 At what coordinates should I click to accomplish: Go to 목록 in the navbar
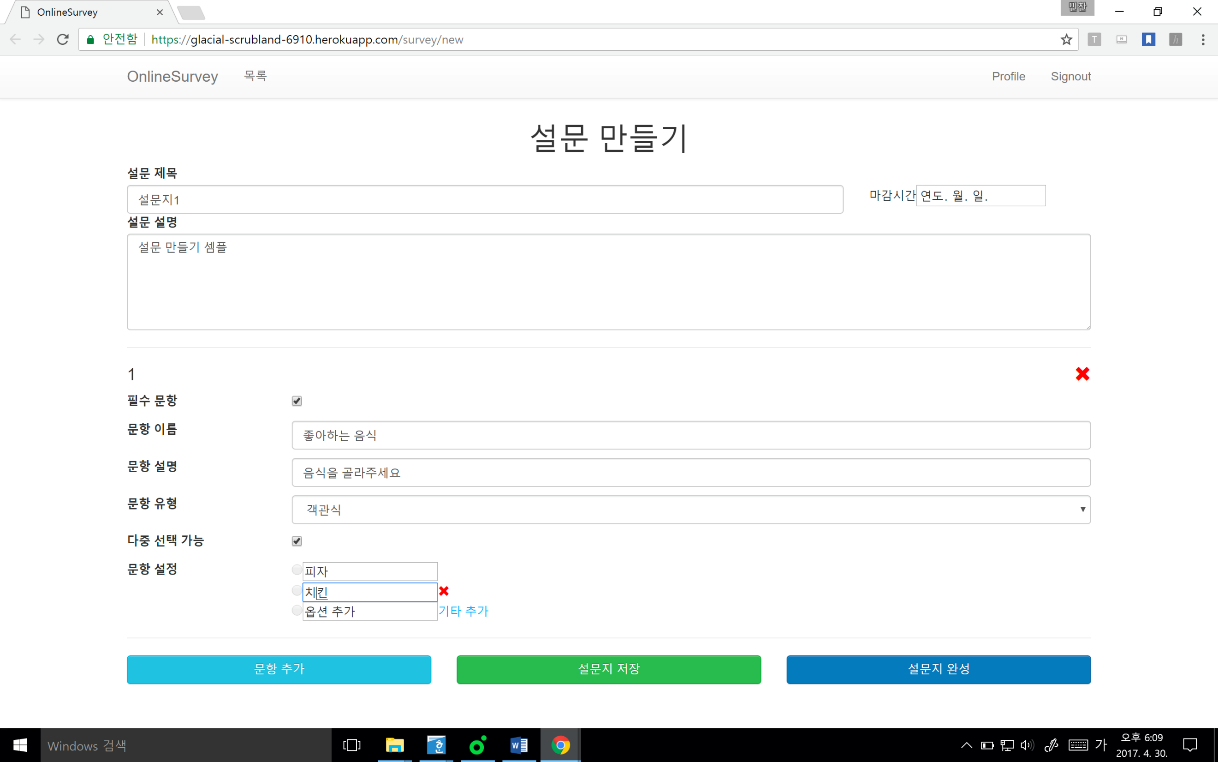(255, 76)
